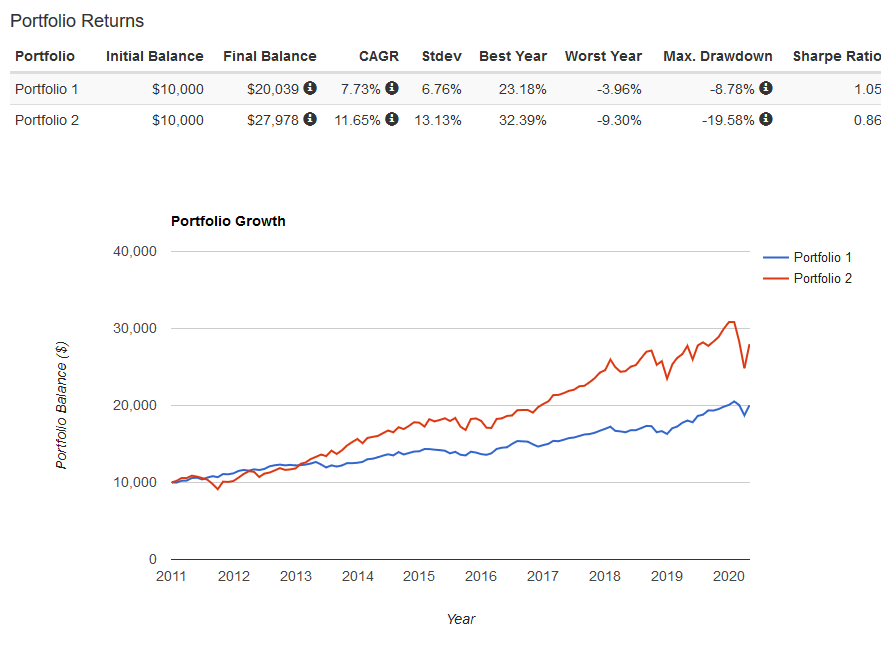Click the Portfolio Growth chart title

coord(228,221)
